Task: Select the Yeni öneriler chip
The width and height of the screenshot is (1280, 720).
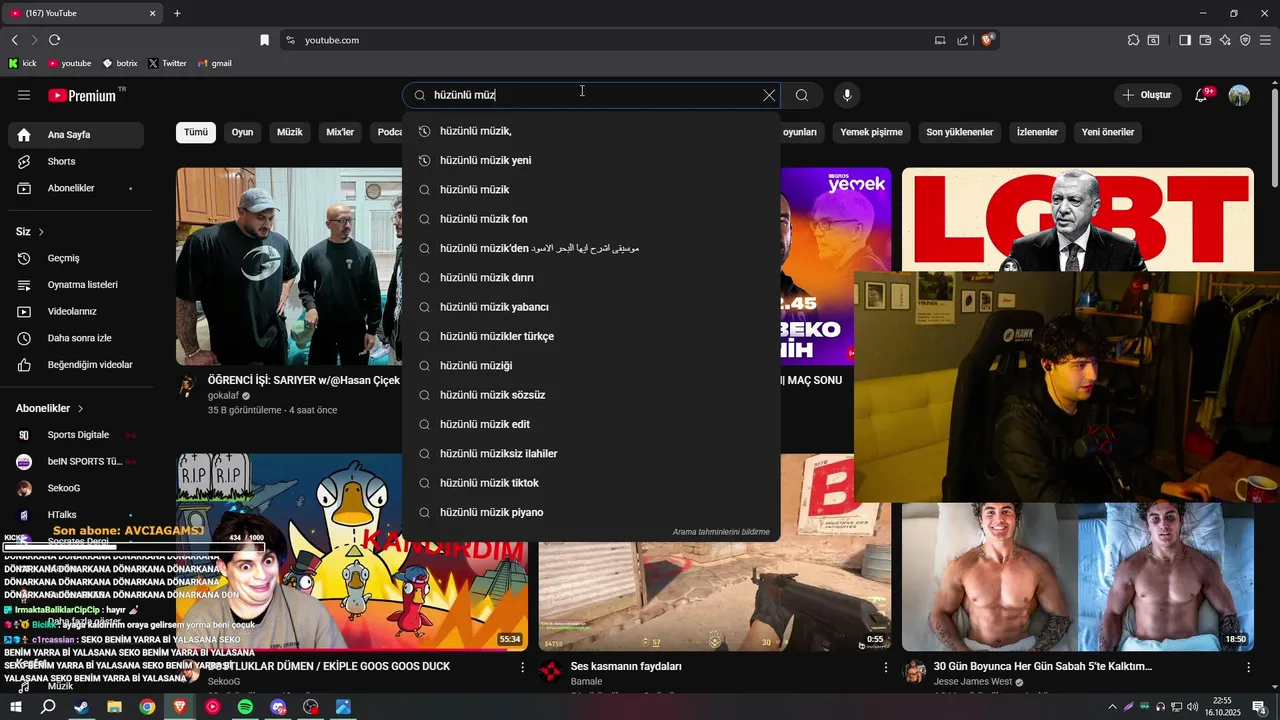Action: coord(1108,132)
